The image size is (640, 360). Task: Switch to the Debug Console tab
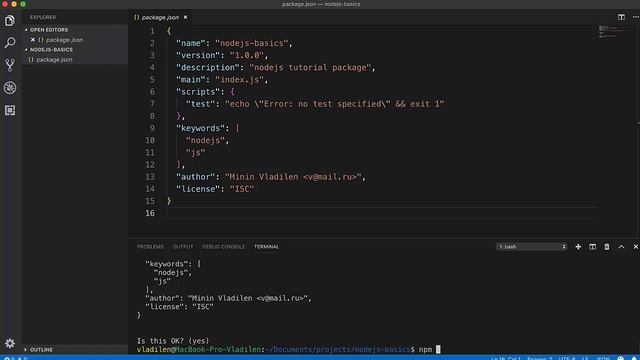(x=224, y=247)
